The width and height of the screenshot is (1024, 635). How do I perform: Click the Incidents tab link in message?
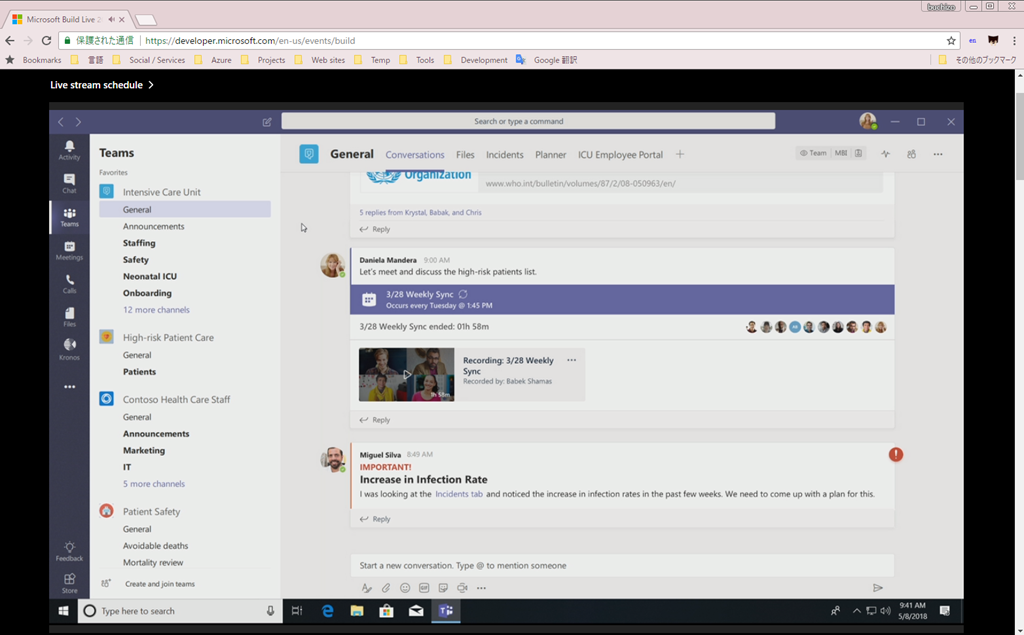(459, 494)
